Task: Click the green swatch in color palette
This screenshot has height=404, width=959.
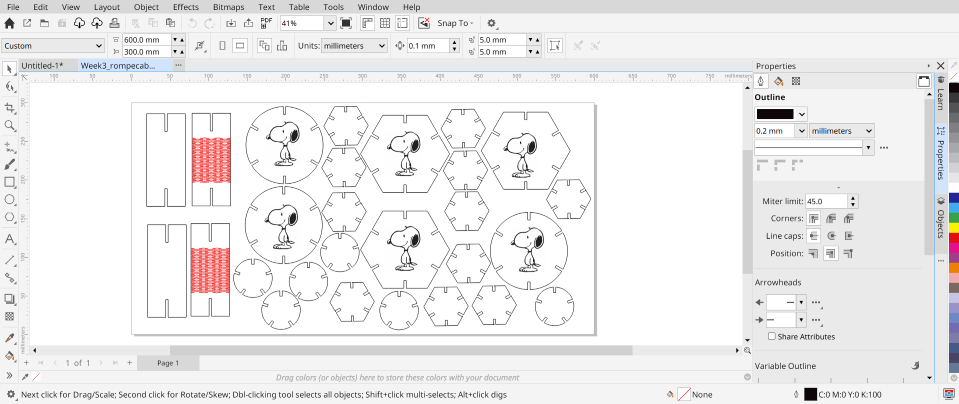Action: [x=953, y=218]
